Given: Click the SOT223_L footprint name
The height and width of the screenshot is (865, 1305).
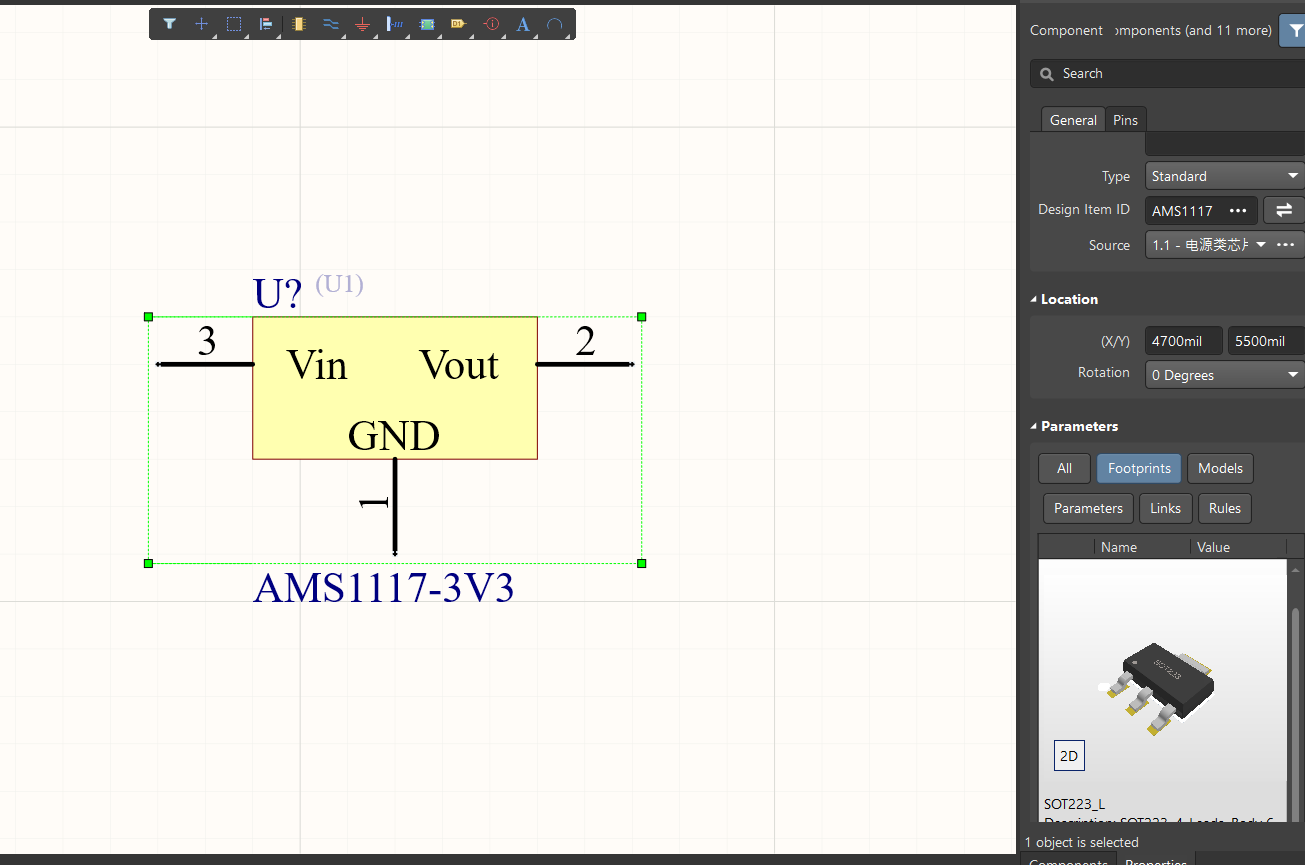Looking at the screenshot, I should click(1074, 804).
